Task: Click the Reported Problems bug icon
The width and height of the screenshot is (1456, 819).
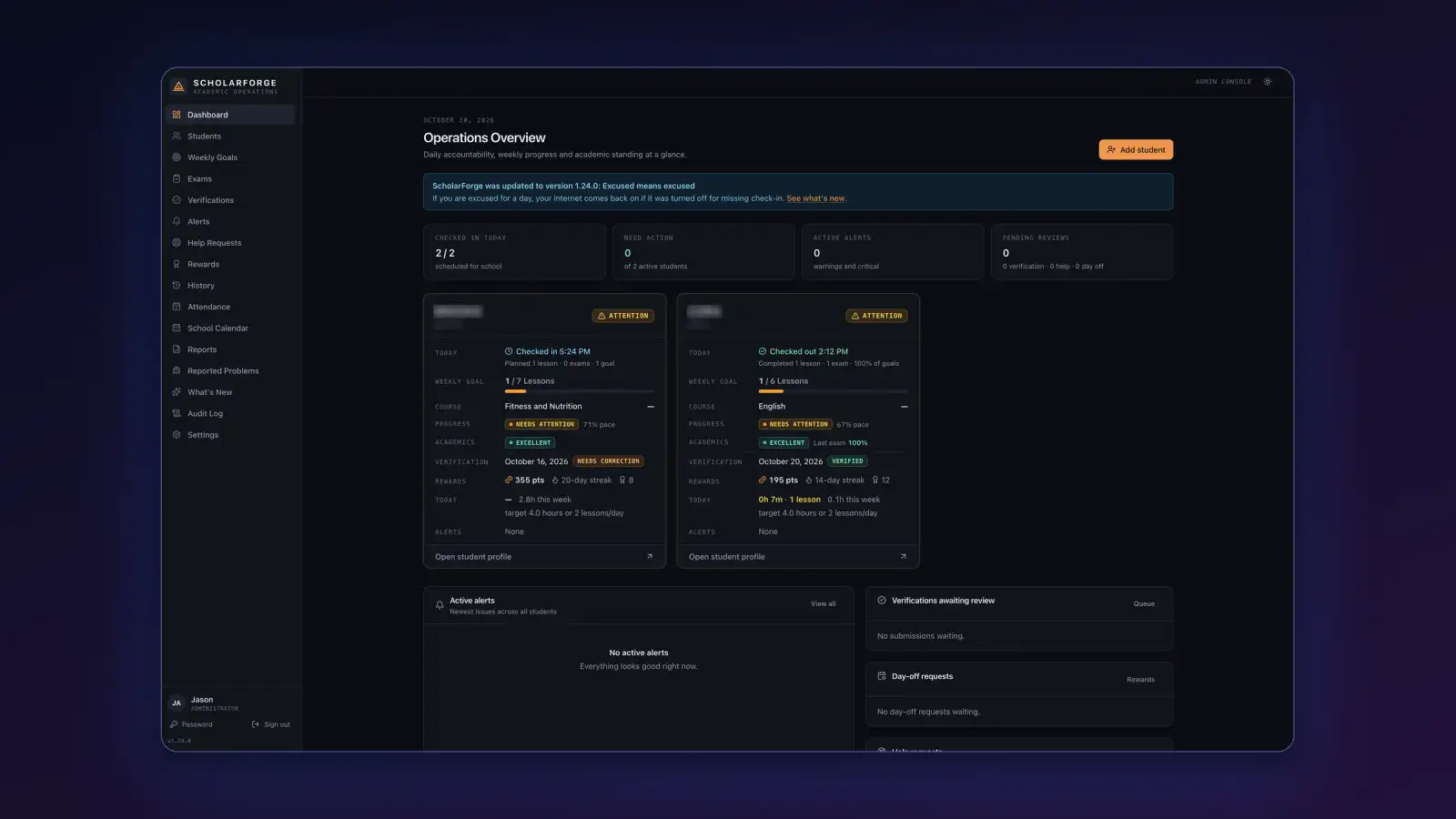Action: click(177, 371)
